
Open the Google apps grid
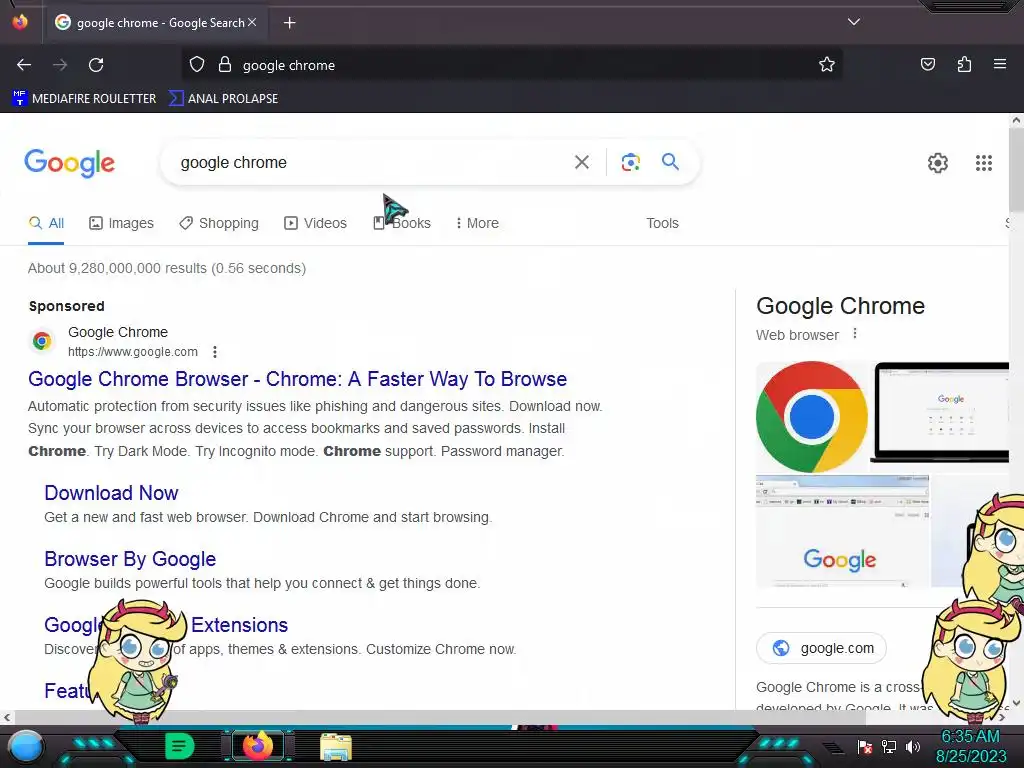point(984,163)
